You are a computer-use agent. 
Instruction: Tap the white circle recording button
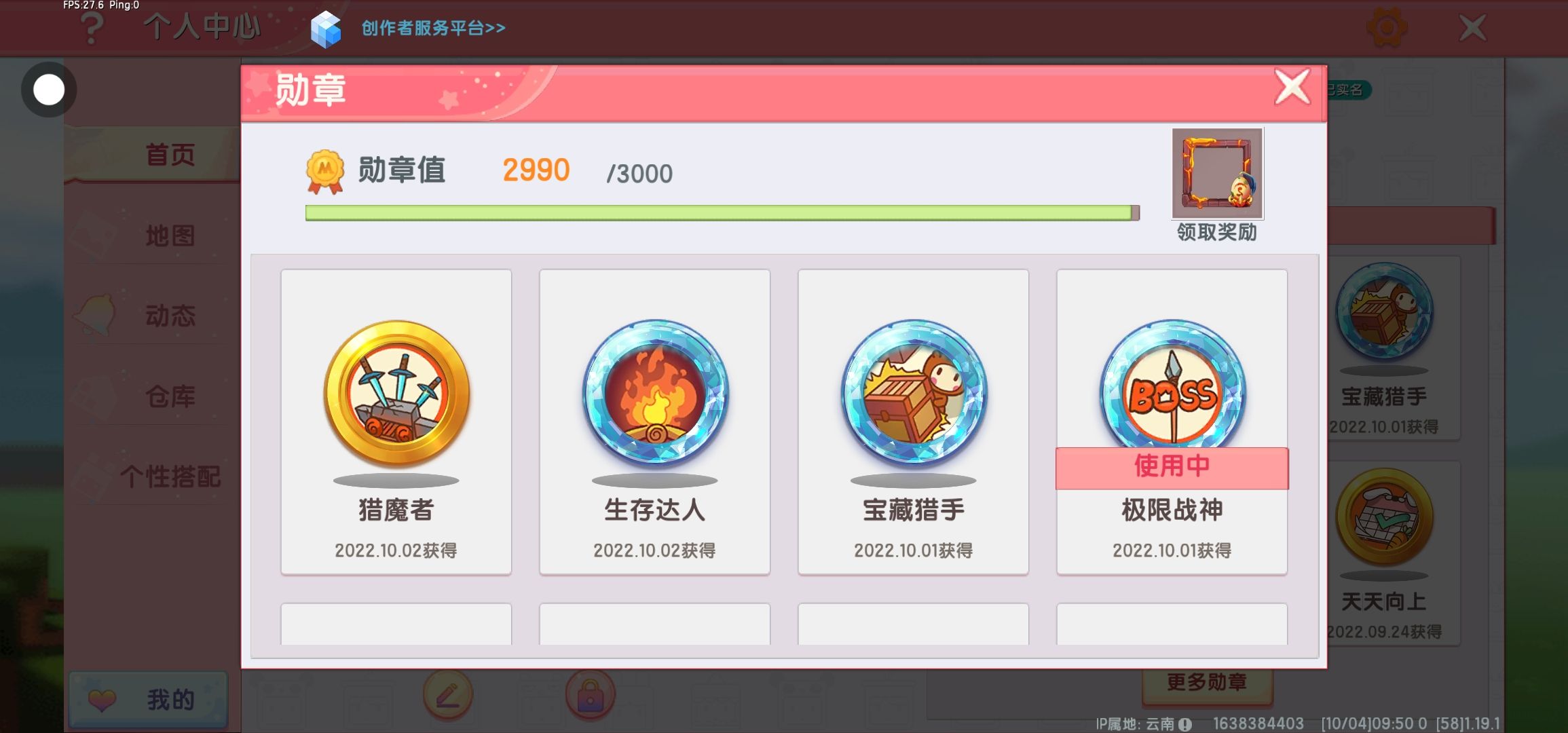click(49, 90)
